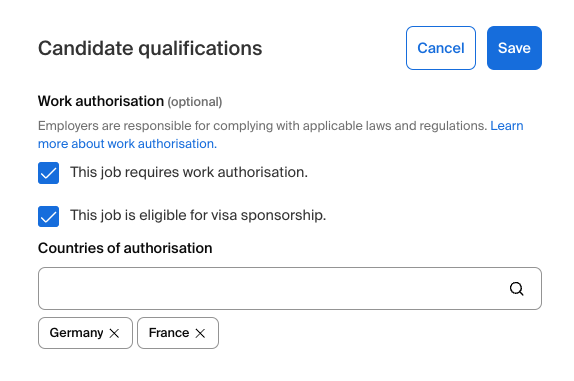
Task: Remove Germany using its X icon
Action: tap(114, 333)
